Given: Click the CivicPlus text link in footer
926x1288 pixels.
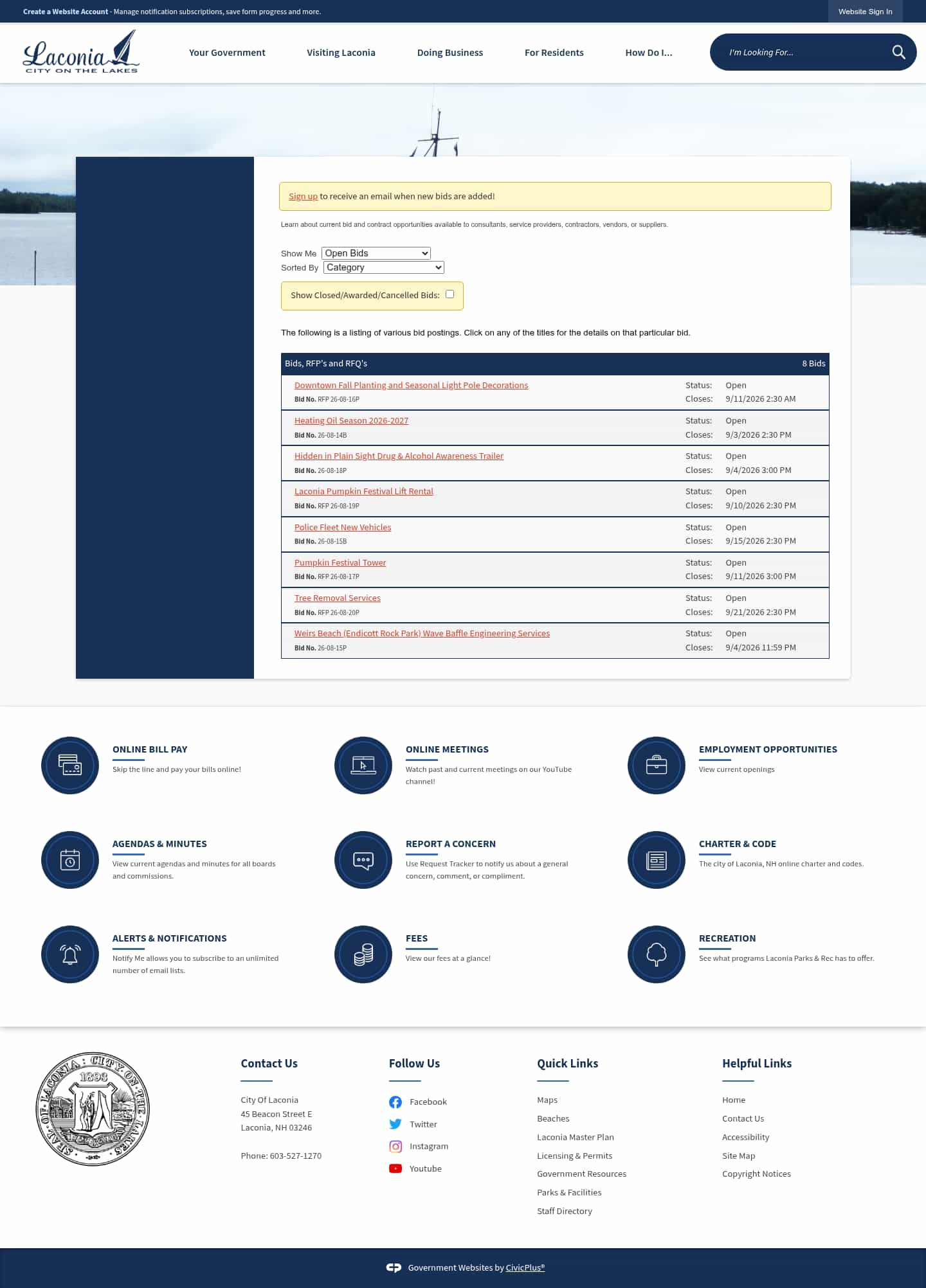Looking at the screenshot, I should click(525, 1268).
